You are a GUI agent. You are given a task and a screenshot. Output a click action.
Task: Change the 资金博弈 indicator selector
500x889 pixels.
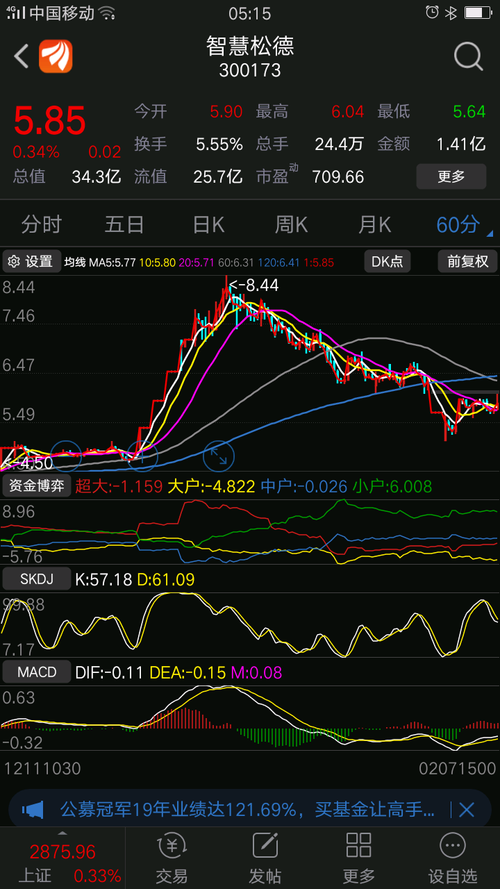[x=37, y=485]
